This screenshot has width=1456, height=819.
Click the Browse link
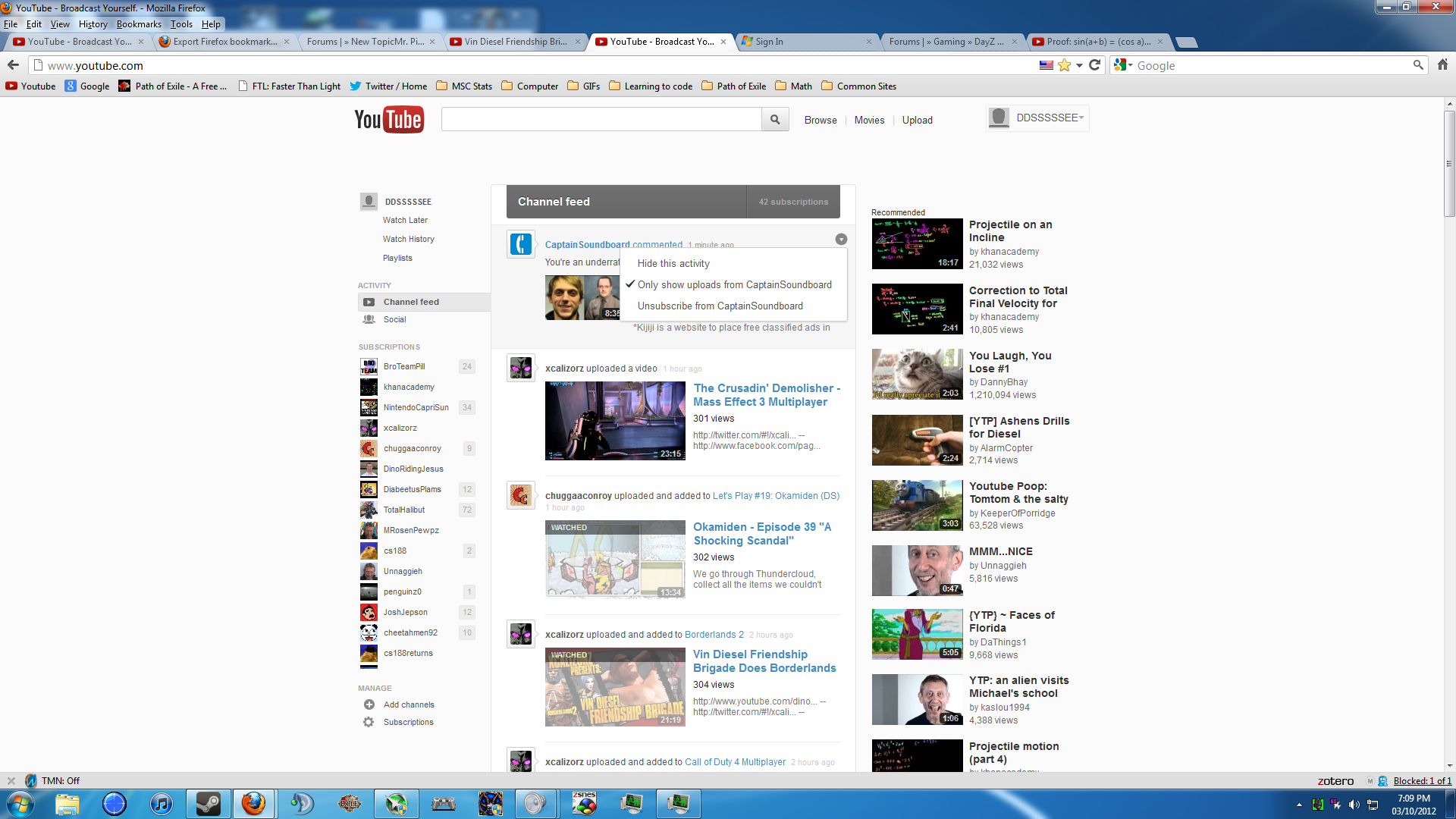pos(821,120)
